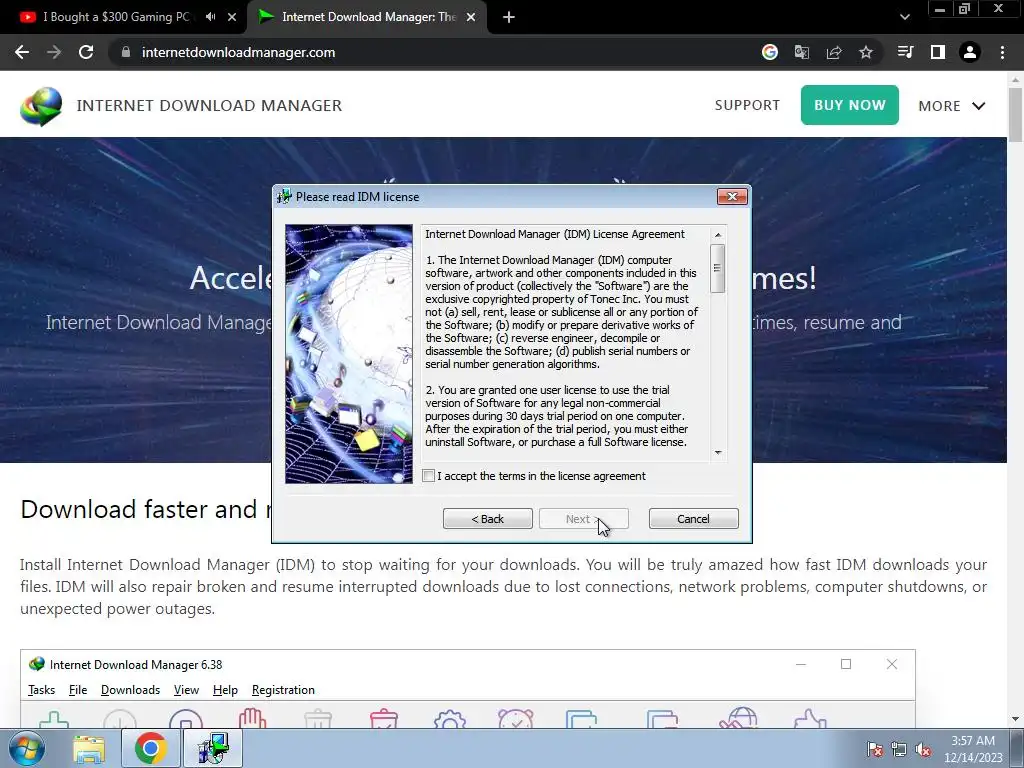
Task: Click the translate page icon
Action: click(802, 52)
